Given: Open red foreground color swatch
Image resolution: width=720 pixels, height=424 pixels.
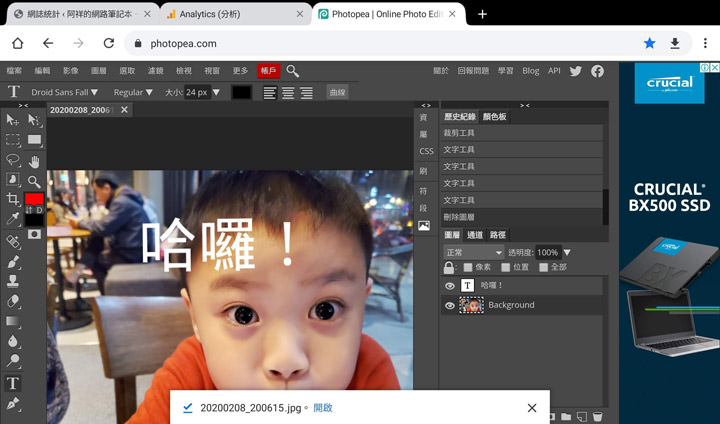Looking at the screenshot, I should 34,199.
